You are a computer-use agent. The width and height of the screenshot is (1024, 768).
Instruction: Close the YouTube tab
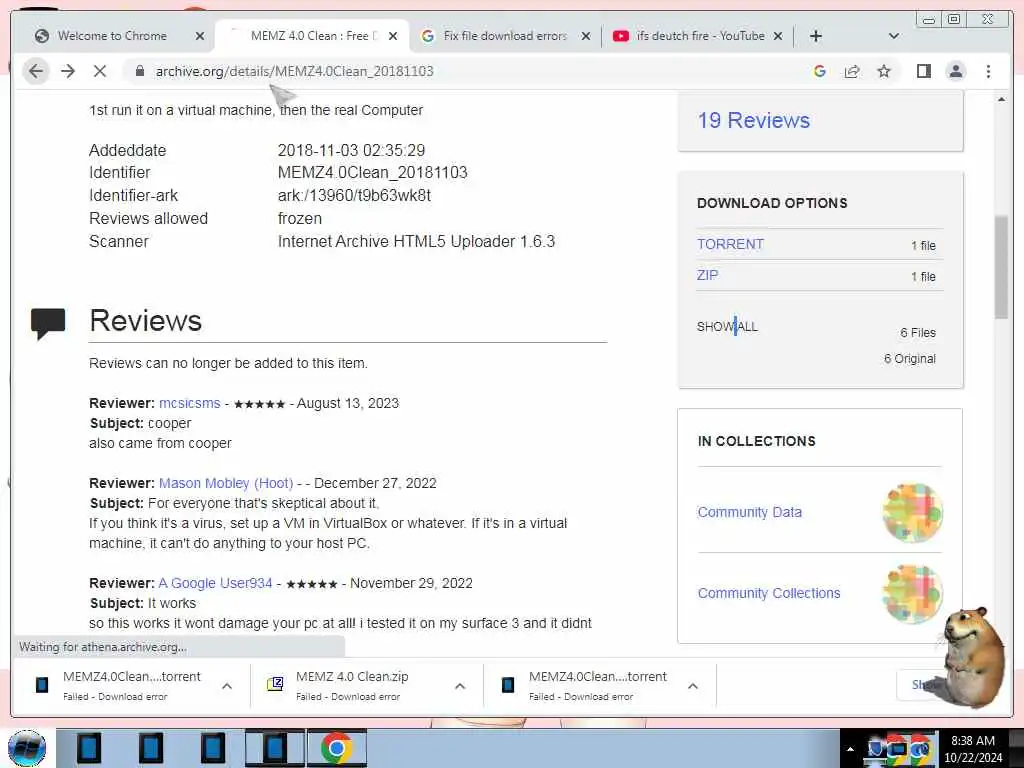[x=778, y=37]
